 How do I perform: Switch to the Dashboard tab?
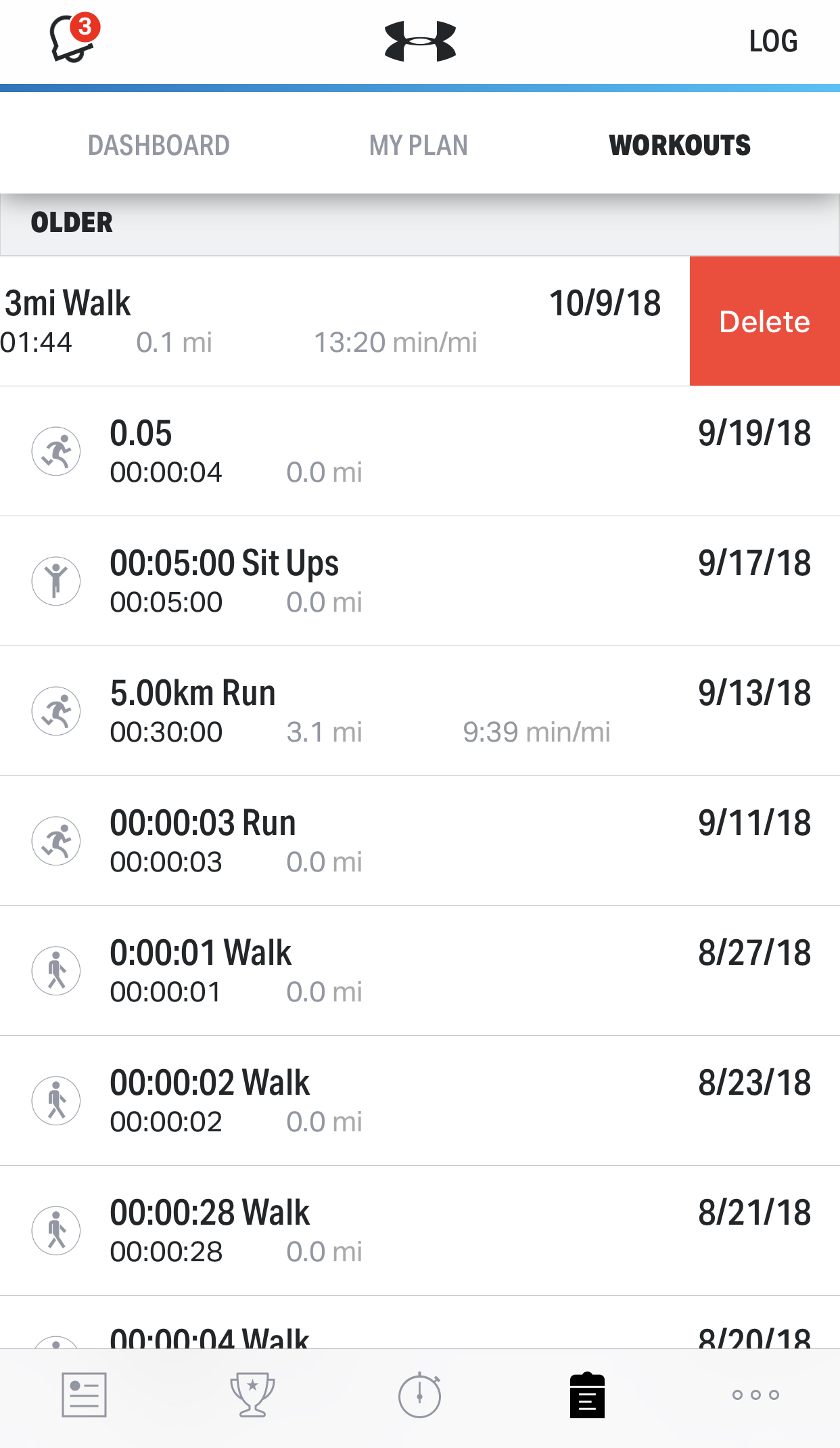point(159,145)
